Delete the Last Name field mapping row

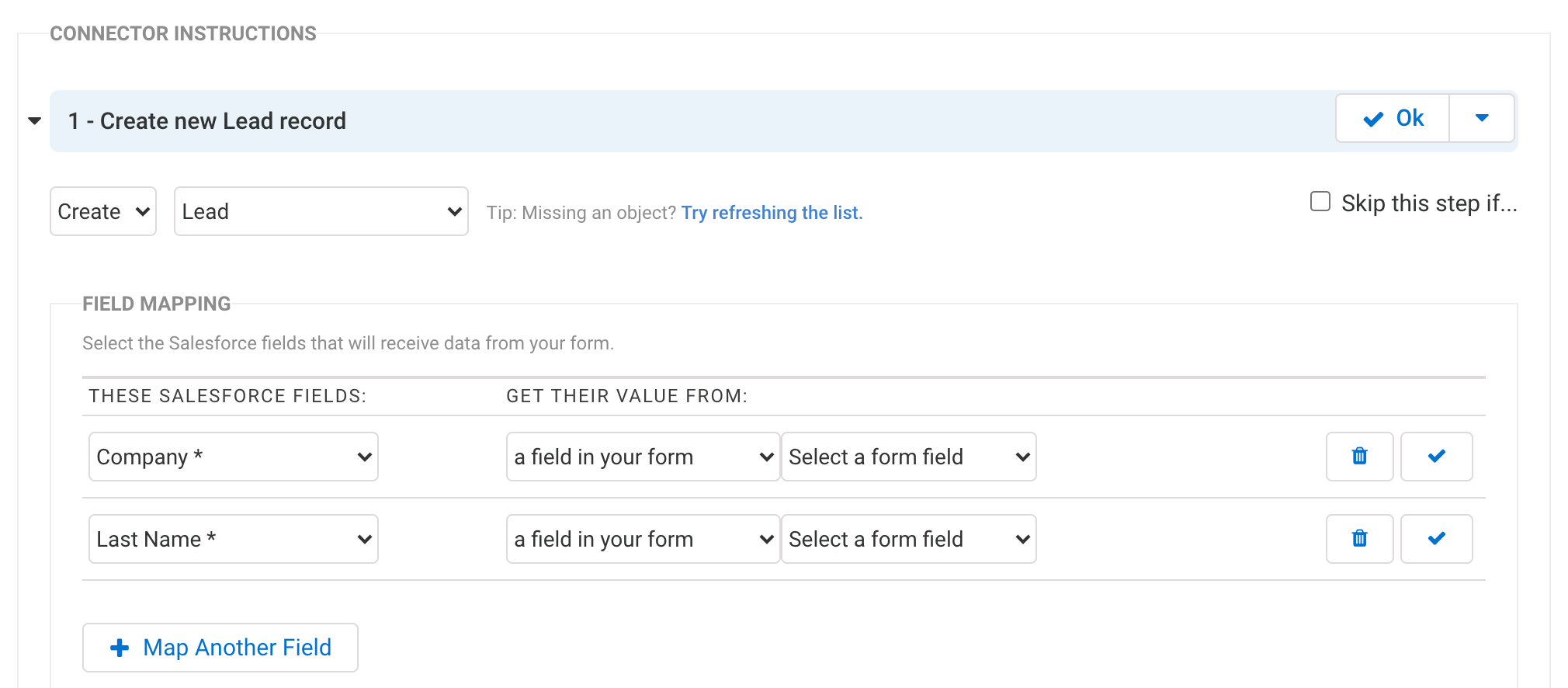[x=1359, y=539]
